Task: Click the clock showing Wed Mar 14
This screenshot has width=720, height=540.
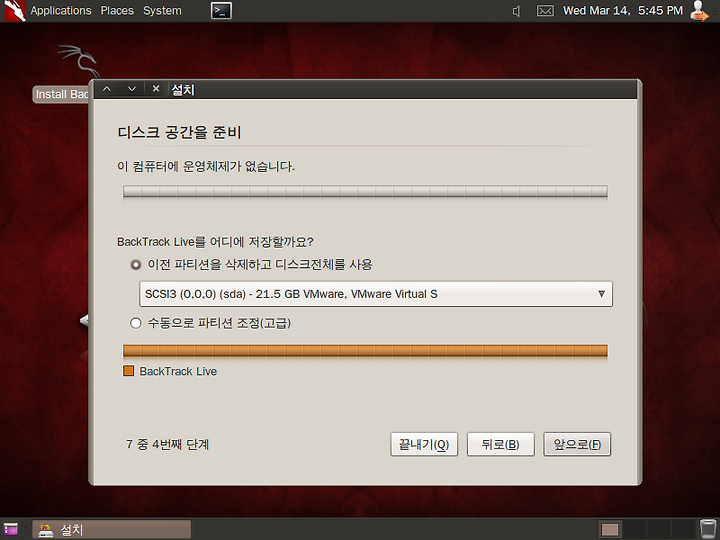Action: point(623,11)
